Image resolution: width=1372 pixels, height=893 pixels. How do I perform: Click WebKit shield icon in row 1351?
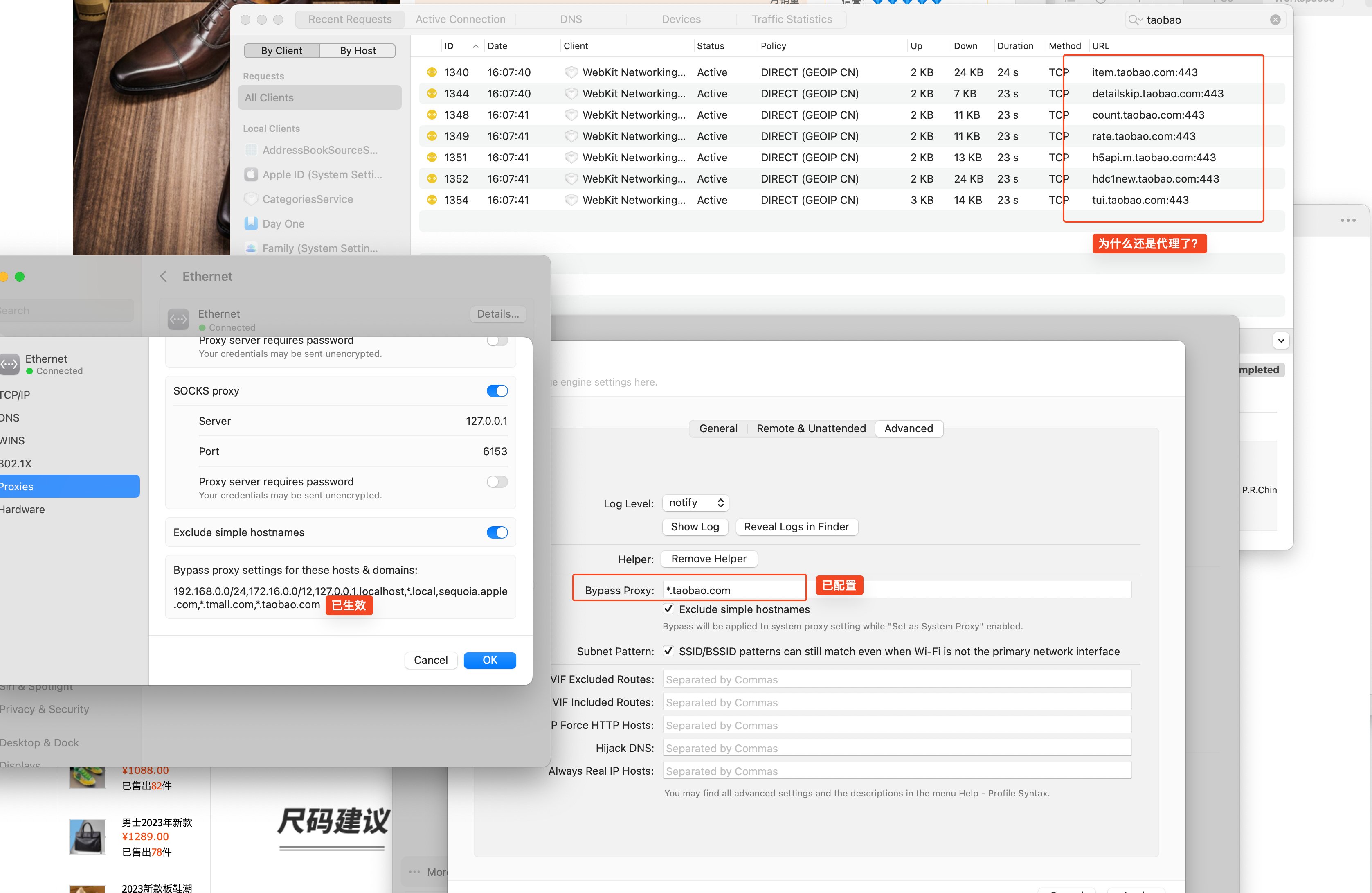click(571, 158)
